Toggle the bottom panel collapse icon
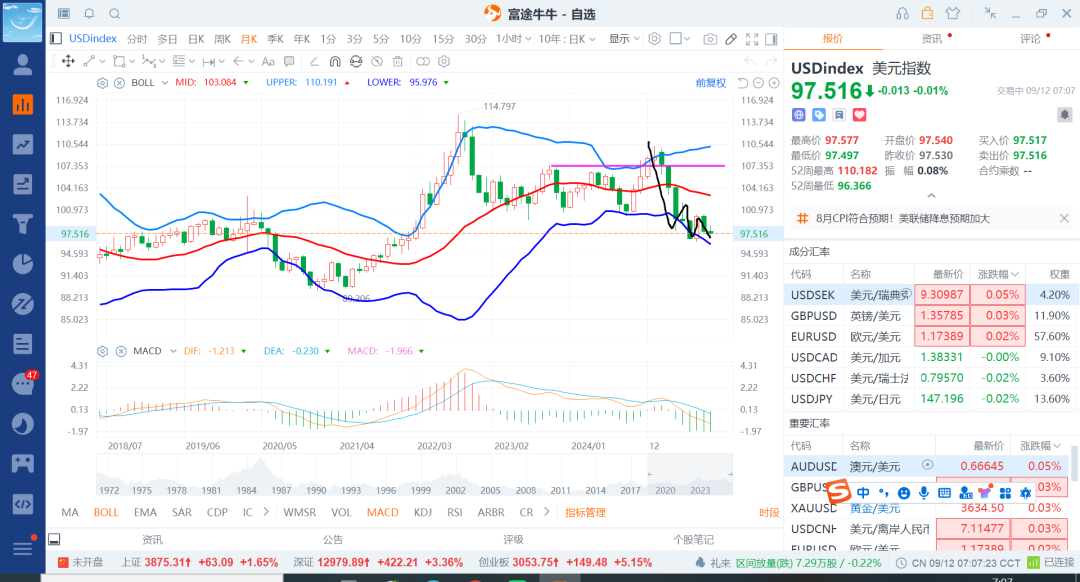Viewport: 1080px width, 582px height. (x=54, y=539)
